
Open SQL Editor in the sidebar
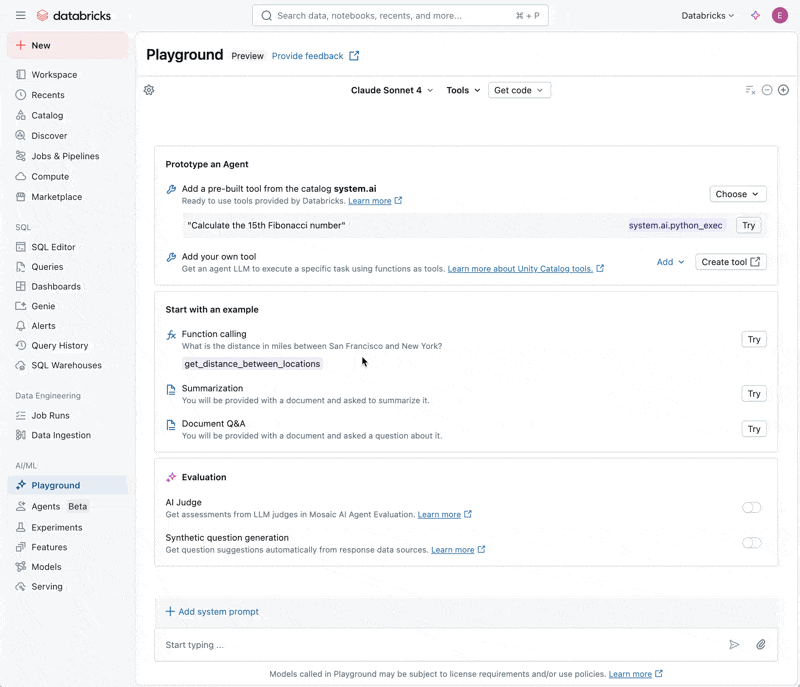pos(53,247)
